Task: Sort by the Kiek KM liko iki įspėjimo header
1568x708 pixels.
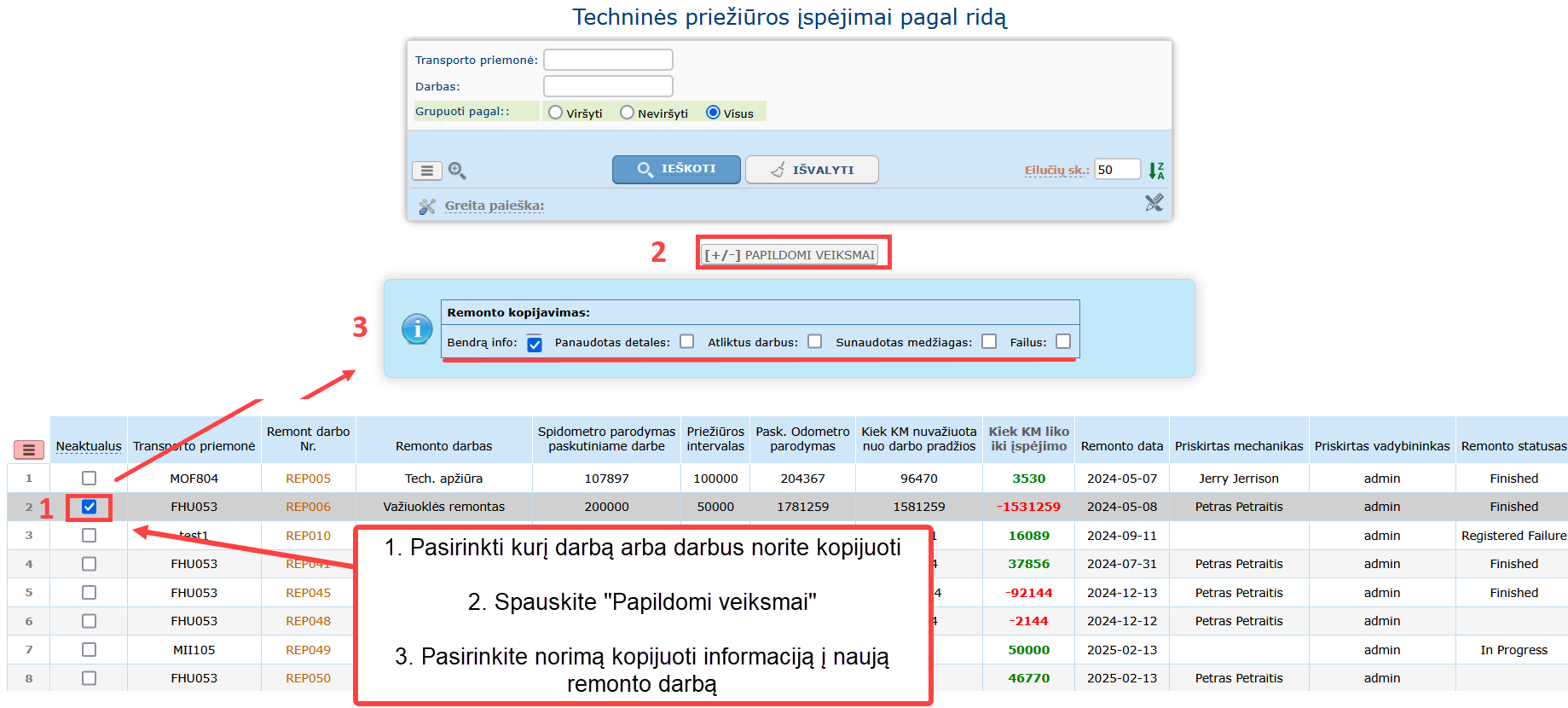Action: 1028,438
